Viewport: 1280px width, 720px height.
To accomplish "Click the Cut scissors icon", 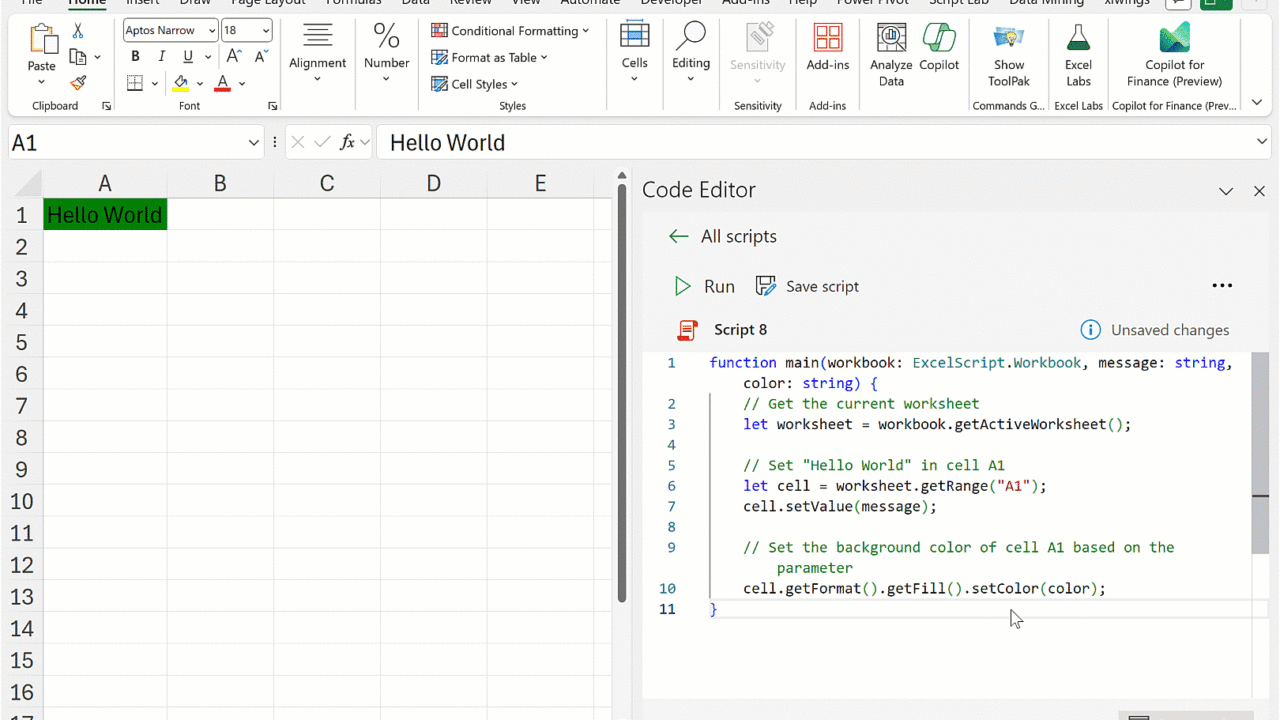I will click(x=77, y=32).
